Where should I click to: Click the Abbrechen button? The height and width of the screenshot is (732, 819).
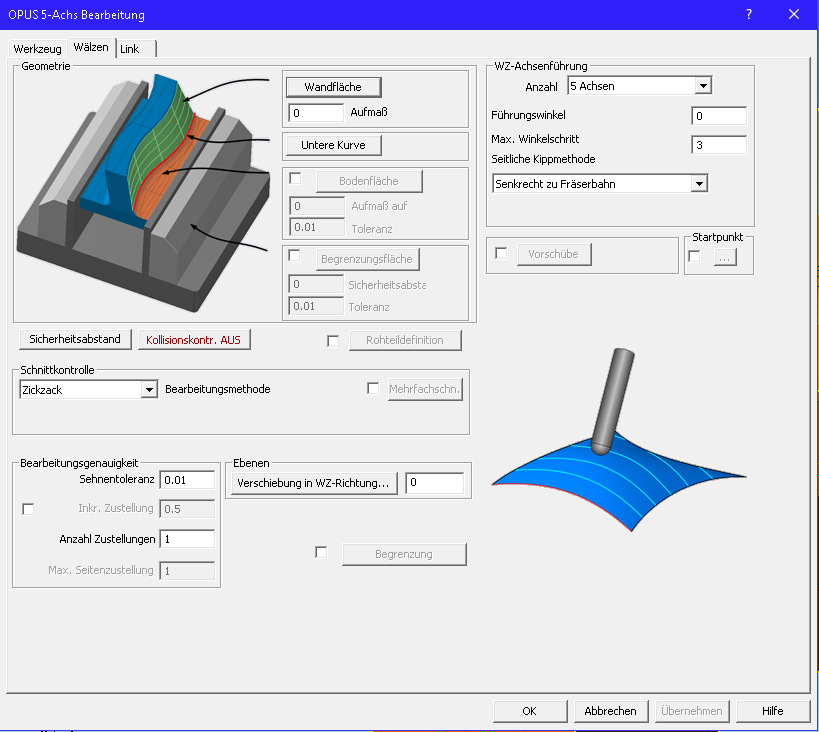[x=611, y=711]
